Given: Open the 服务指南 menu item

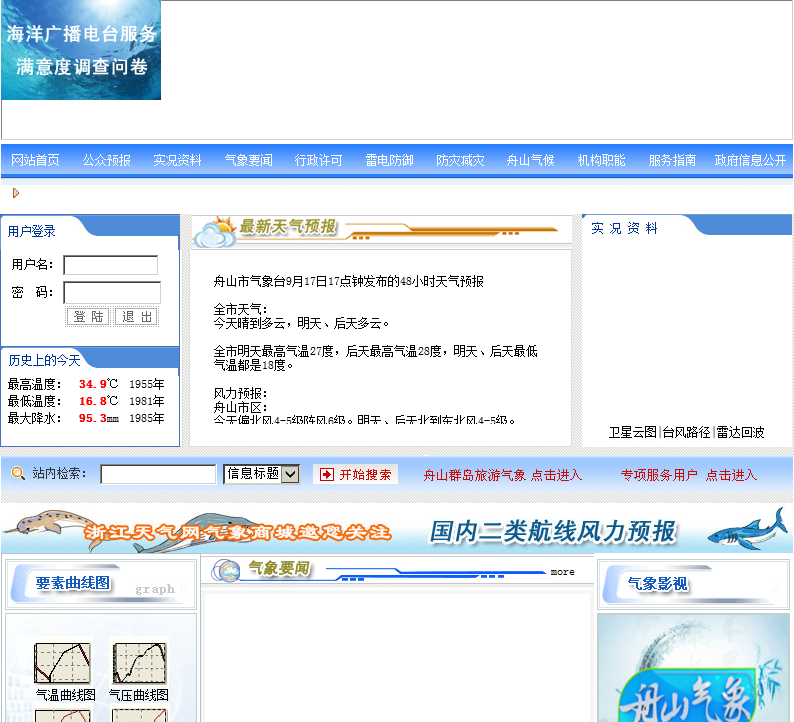Looking at the screenshot, I should 672,161.
